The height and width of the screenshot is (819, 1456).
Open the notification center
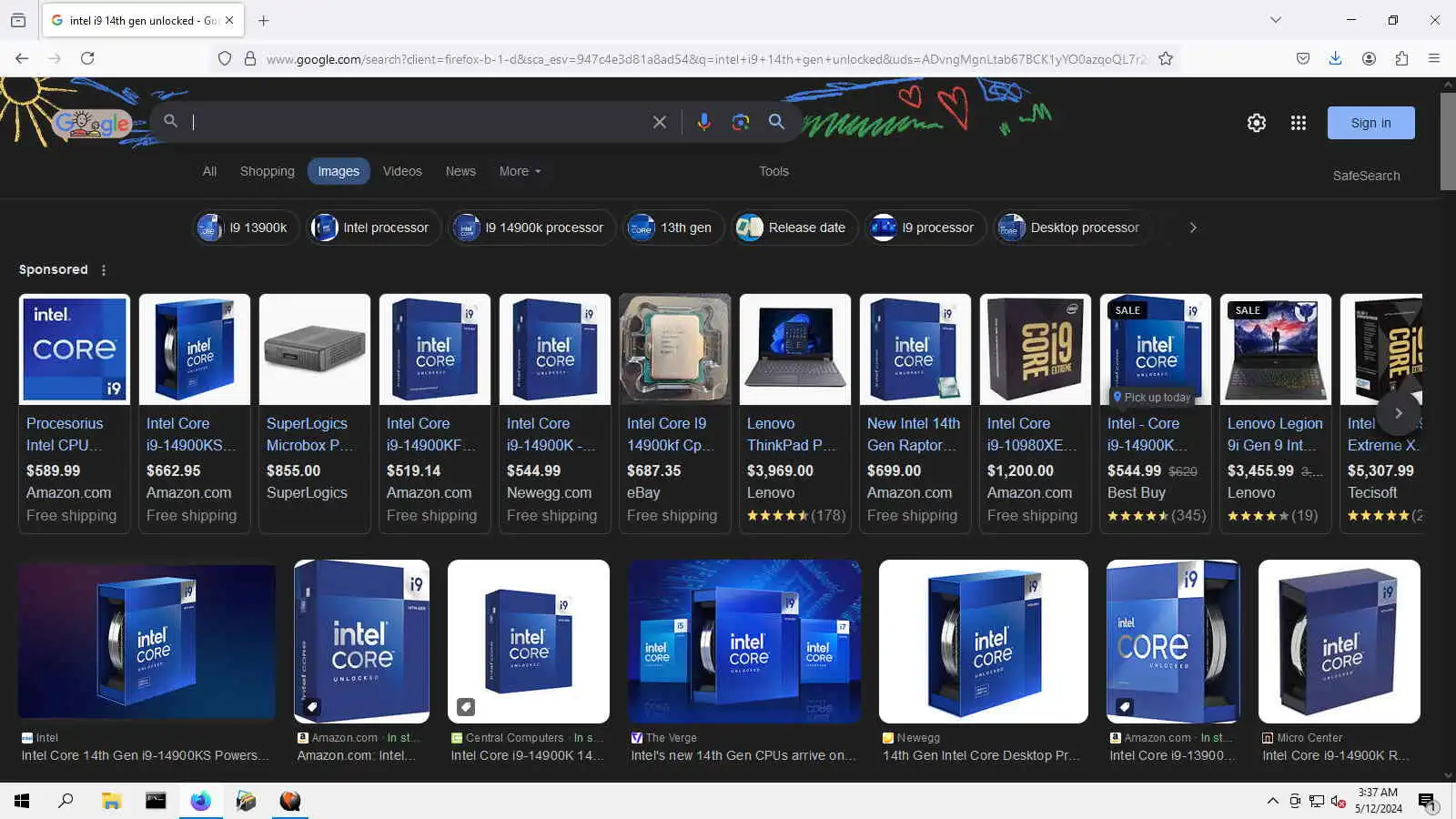(x=1427, y=801)
